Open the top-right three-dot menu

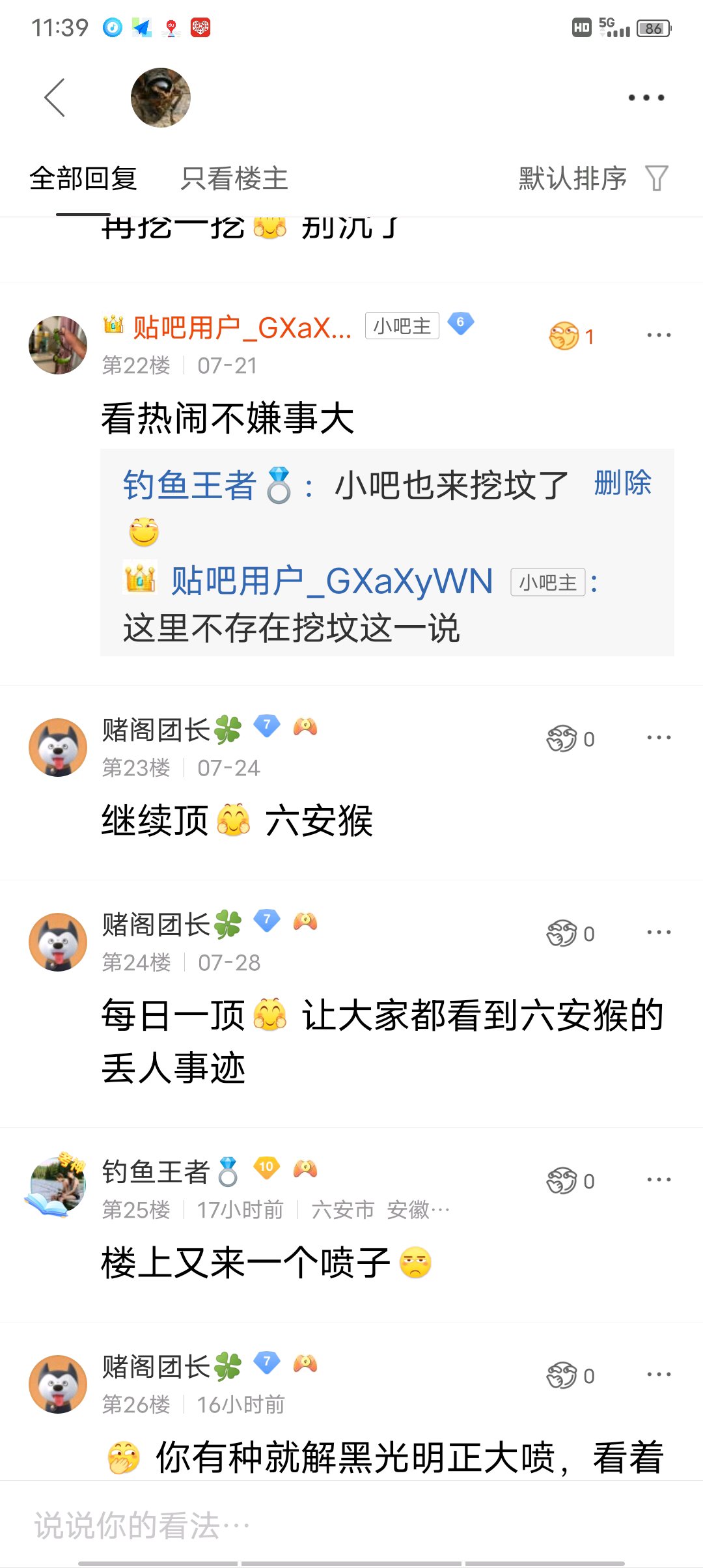646,98
